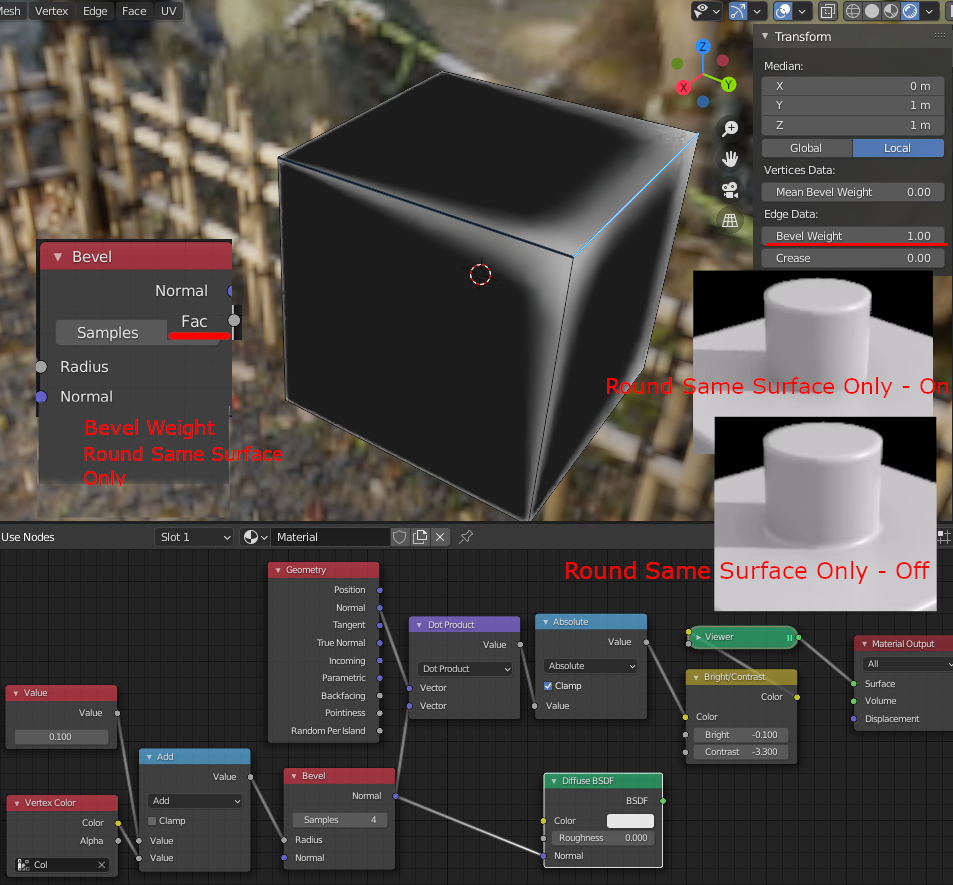Click the Median X 0 m field
Image resolution: width=953 pixels, height=885 pixels.
click(853, 86)
